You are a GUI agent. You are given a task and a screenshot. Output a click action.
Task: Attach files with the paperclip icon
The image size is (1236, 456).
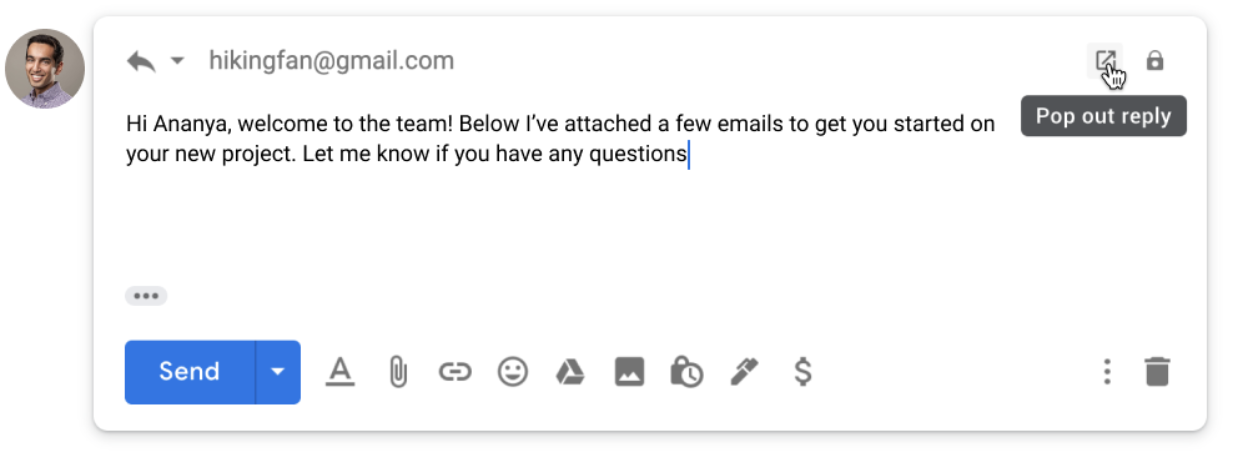point(398,372)
